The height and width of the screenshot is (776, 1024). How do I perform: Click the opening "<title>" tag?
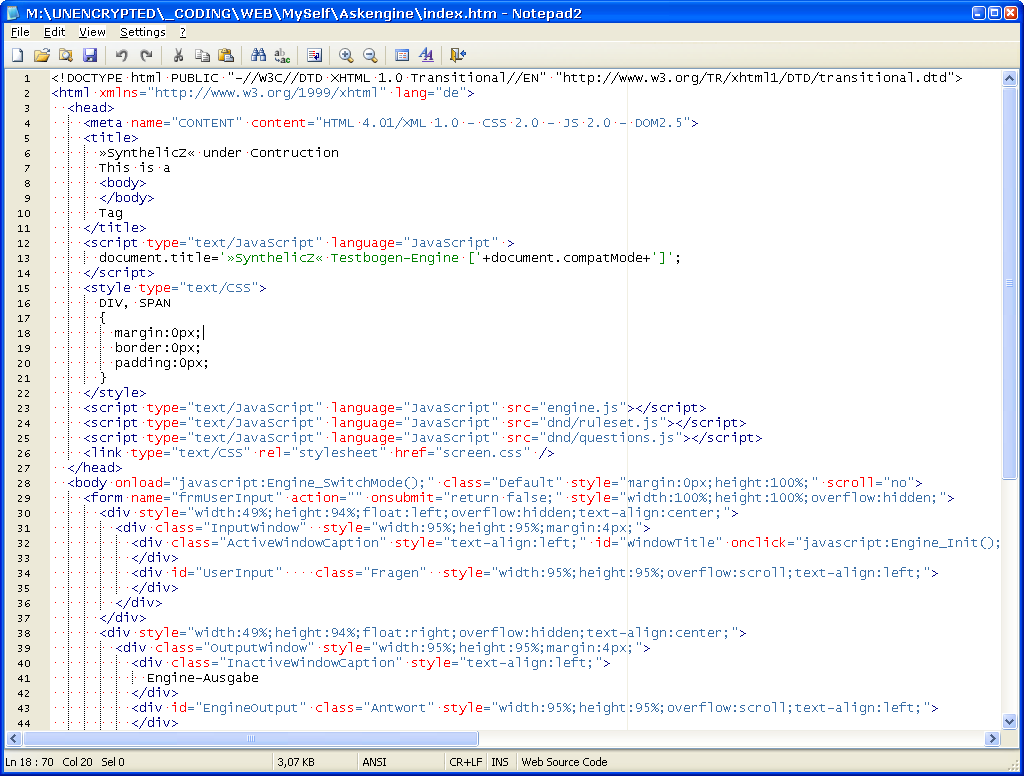111,138
